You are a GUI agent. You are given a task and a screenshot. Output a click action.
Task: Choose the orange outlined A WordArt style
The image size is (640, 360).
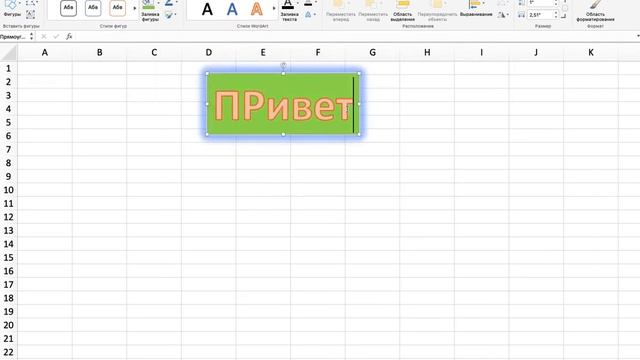tap(257, 9)
